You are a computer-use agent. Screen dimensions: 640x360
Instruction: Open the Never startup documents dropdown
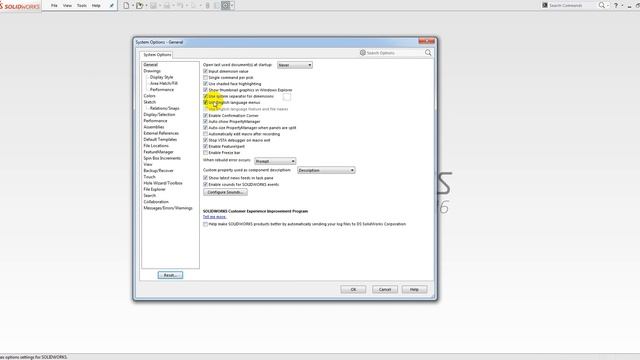(x=295, y=65)
